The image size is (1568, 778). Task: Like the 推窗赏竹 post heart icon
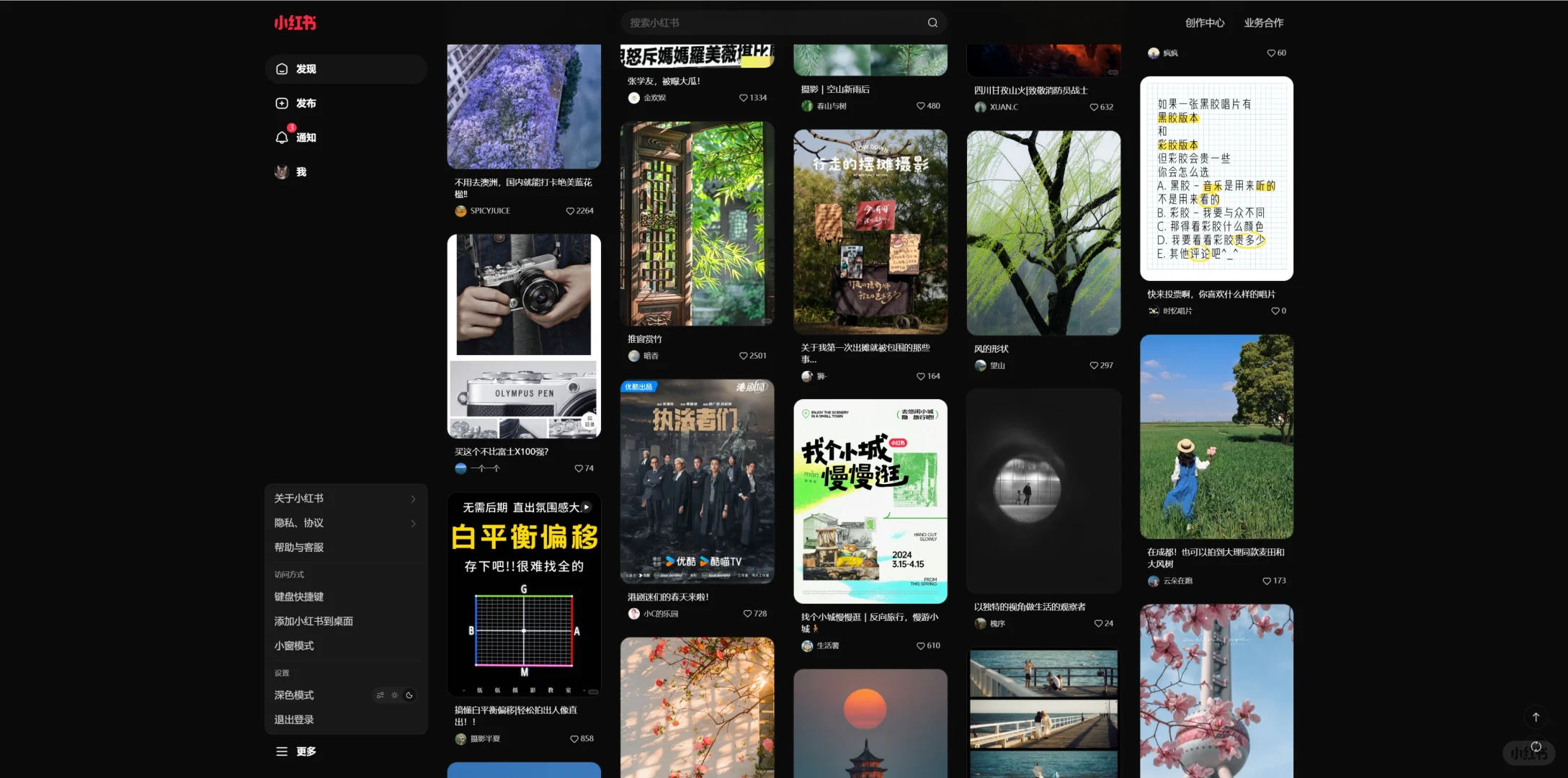[x=743, y=356]
